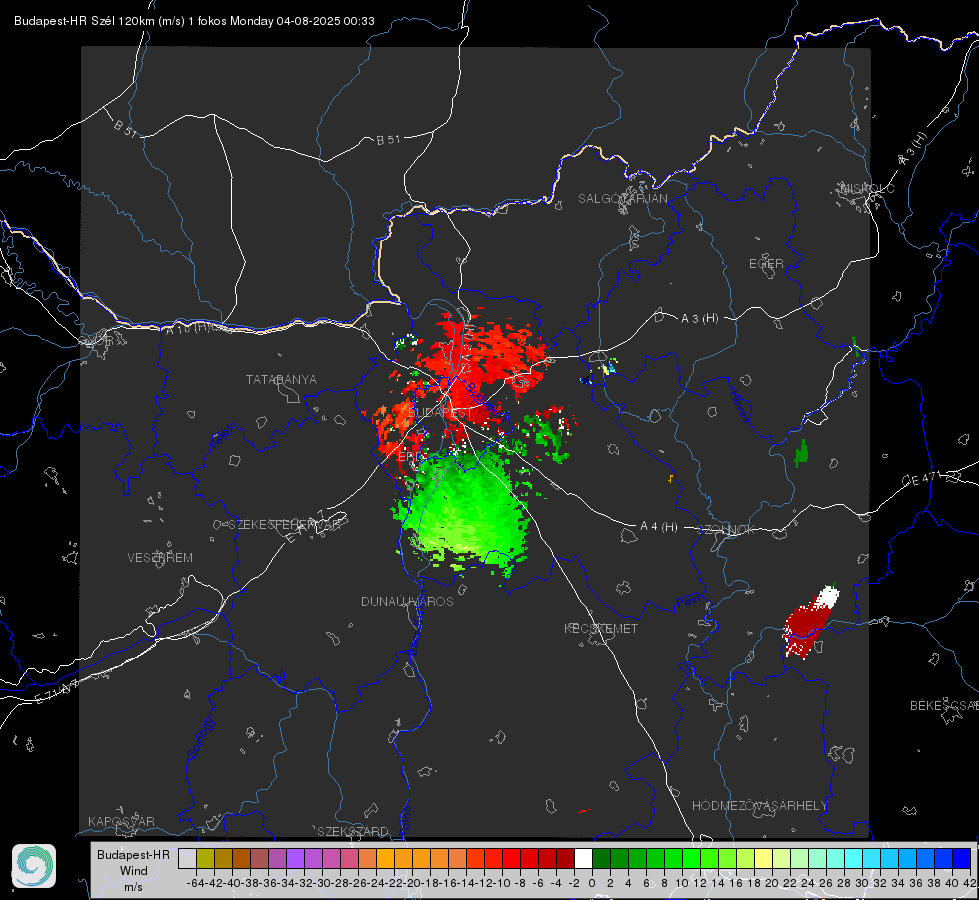Click the SZEKSZÁRD city label
979x900 pixels.
[x=353, y=831]
